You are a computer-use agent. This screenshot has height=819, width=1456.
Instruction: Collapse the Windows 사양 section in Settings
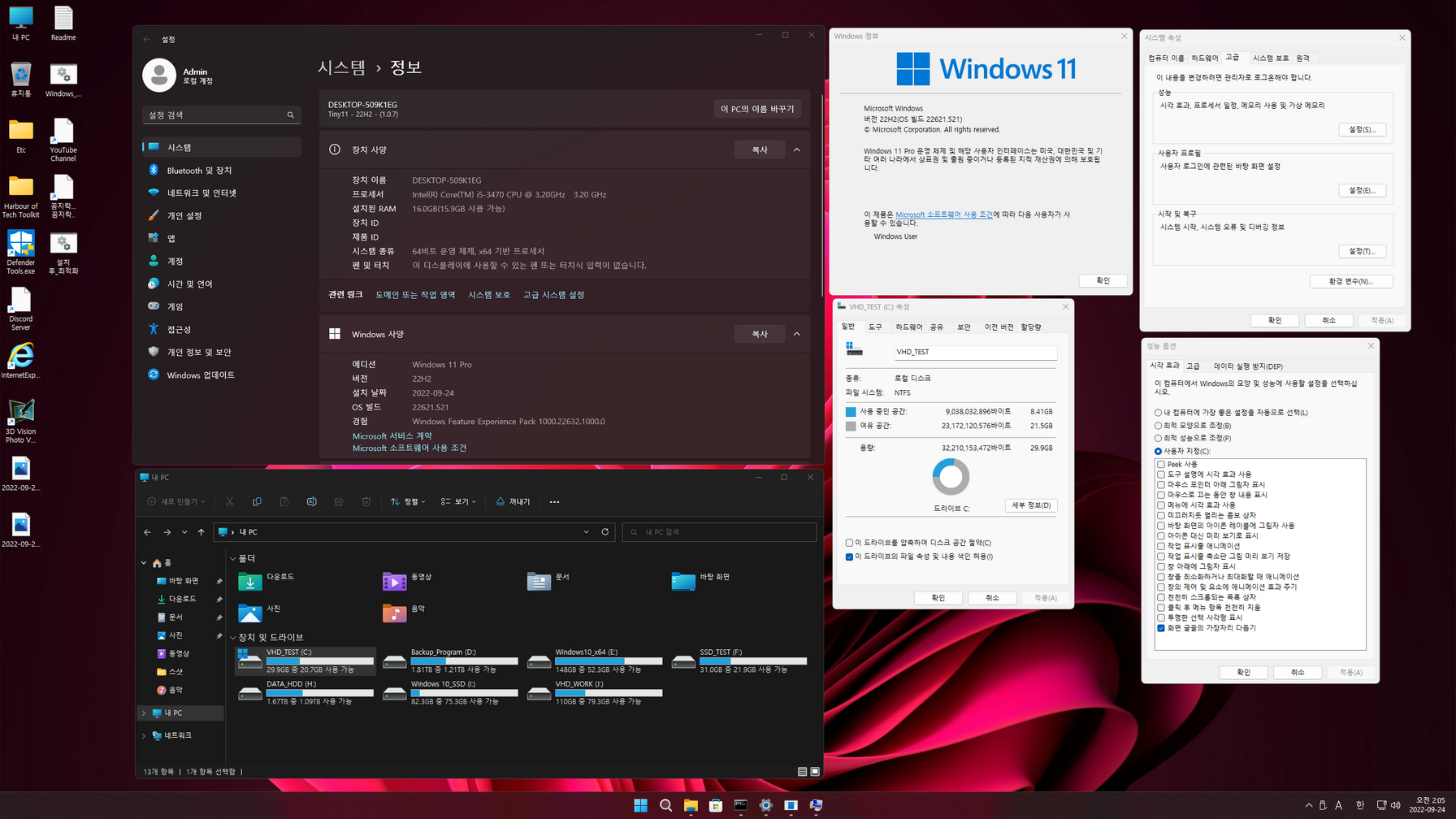click(796, 334)
